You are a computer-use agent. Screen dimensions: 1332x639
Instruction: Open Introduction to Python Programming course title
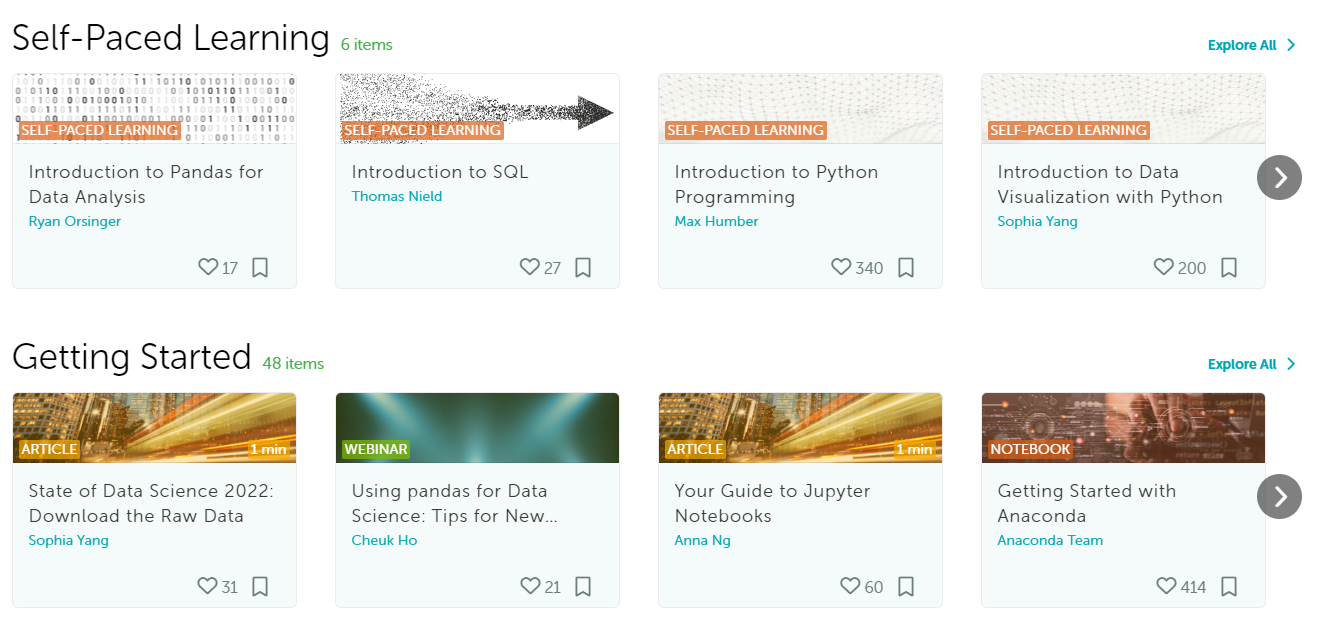coord(775,184)
